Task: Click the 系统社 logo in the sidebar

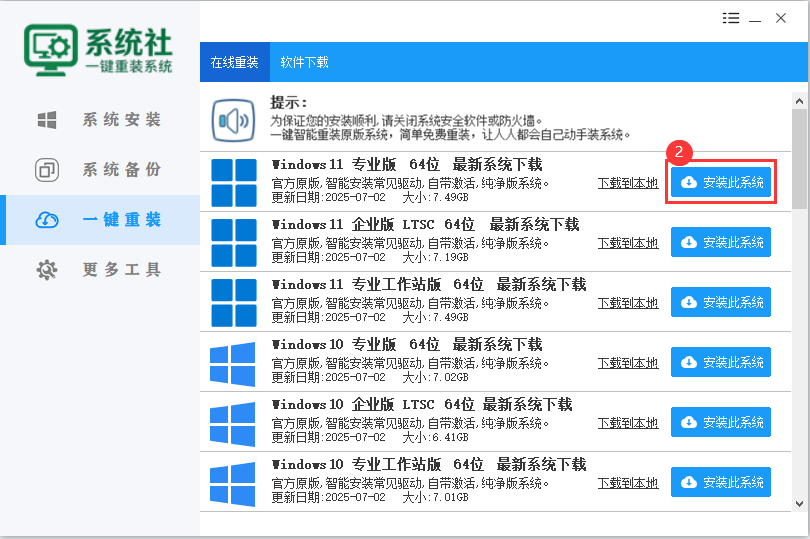Action: (x=99, y=49)
